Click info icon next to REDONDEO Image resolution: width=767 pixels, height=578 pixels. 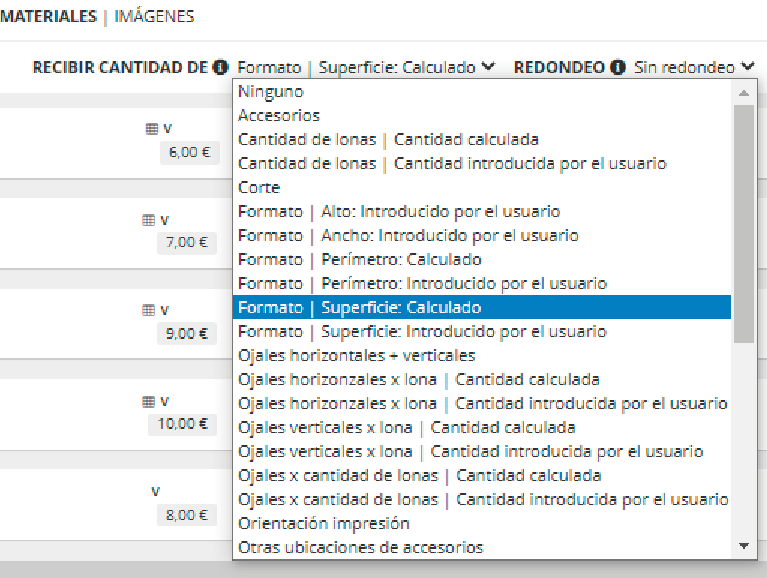click(x=618, y=68)
